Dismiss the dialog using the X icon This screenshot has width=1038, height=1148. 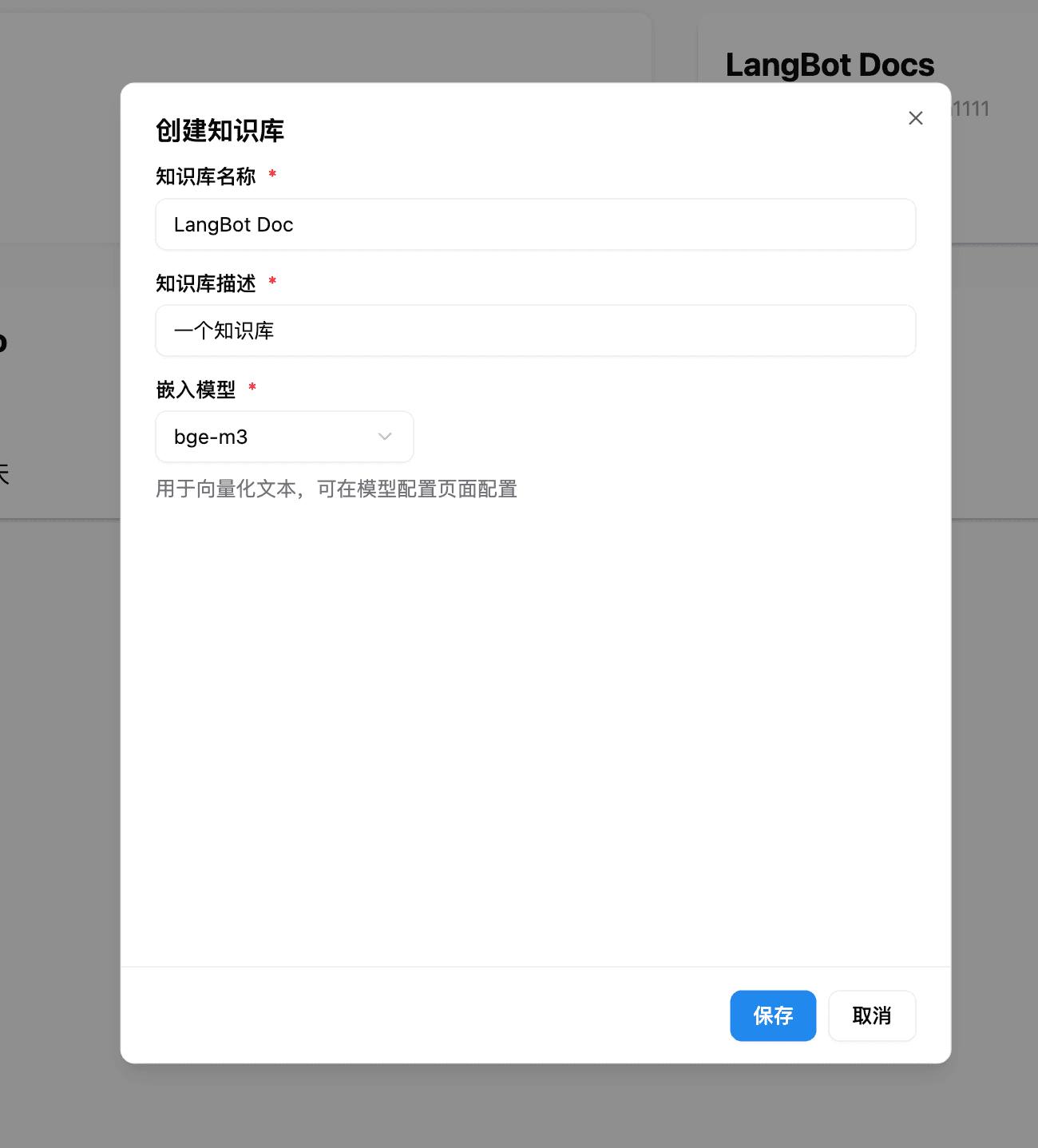915,117
